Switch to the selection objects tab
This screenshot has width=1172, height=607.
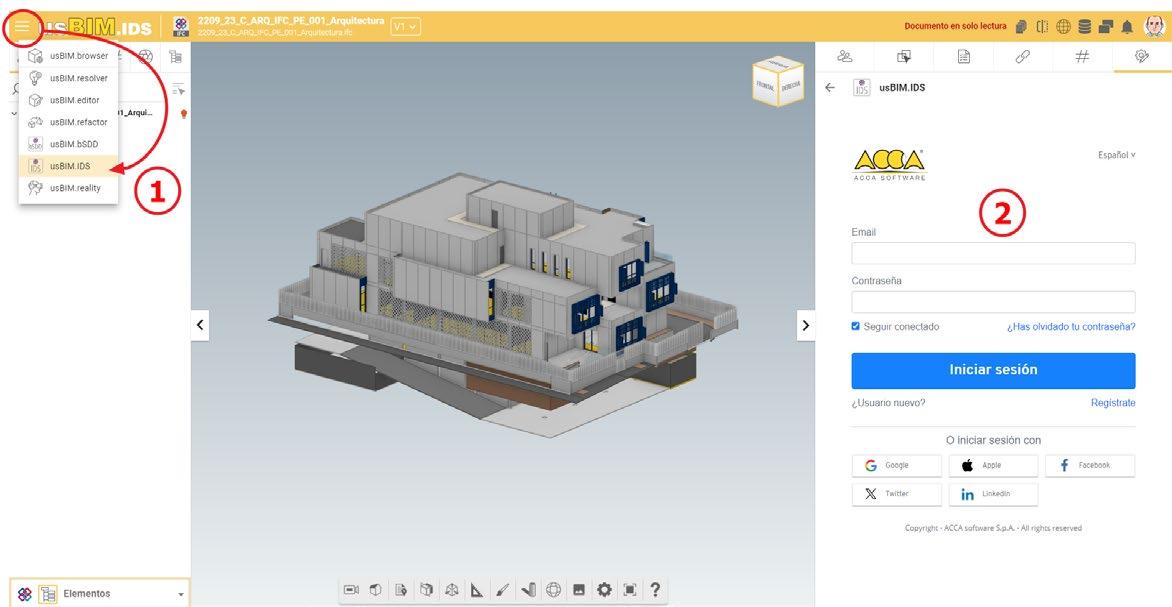tap(904, 57)
